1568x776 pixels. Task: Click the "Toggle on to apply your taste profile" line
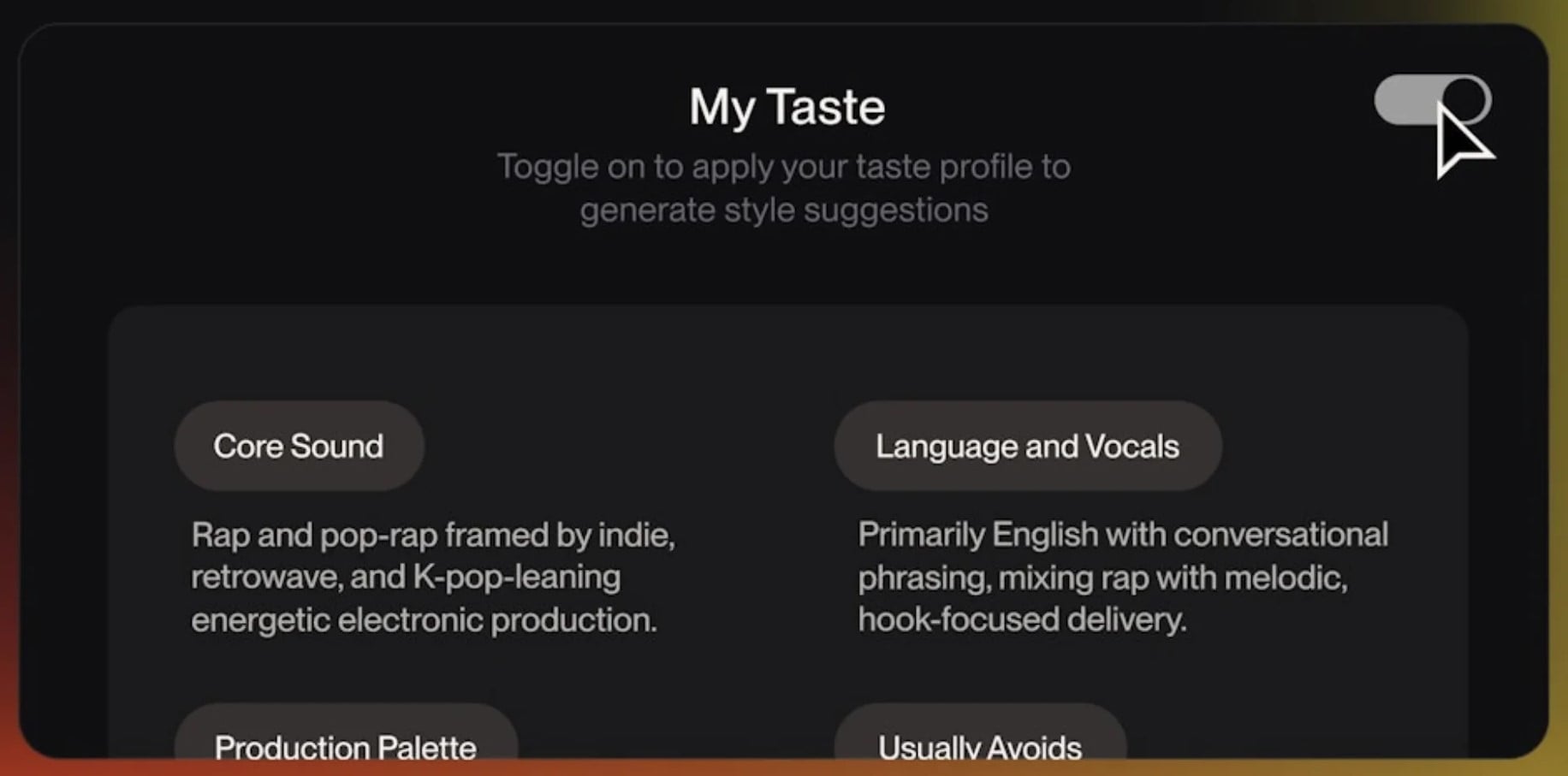click(783, 167)
